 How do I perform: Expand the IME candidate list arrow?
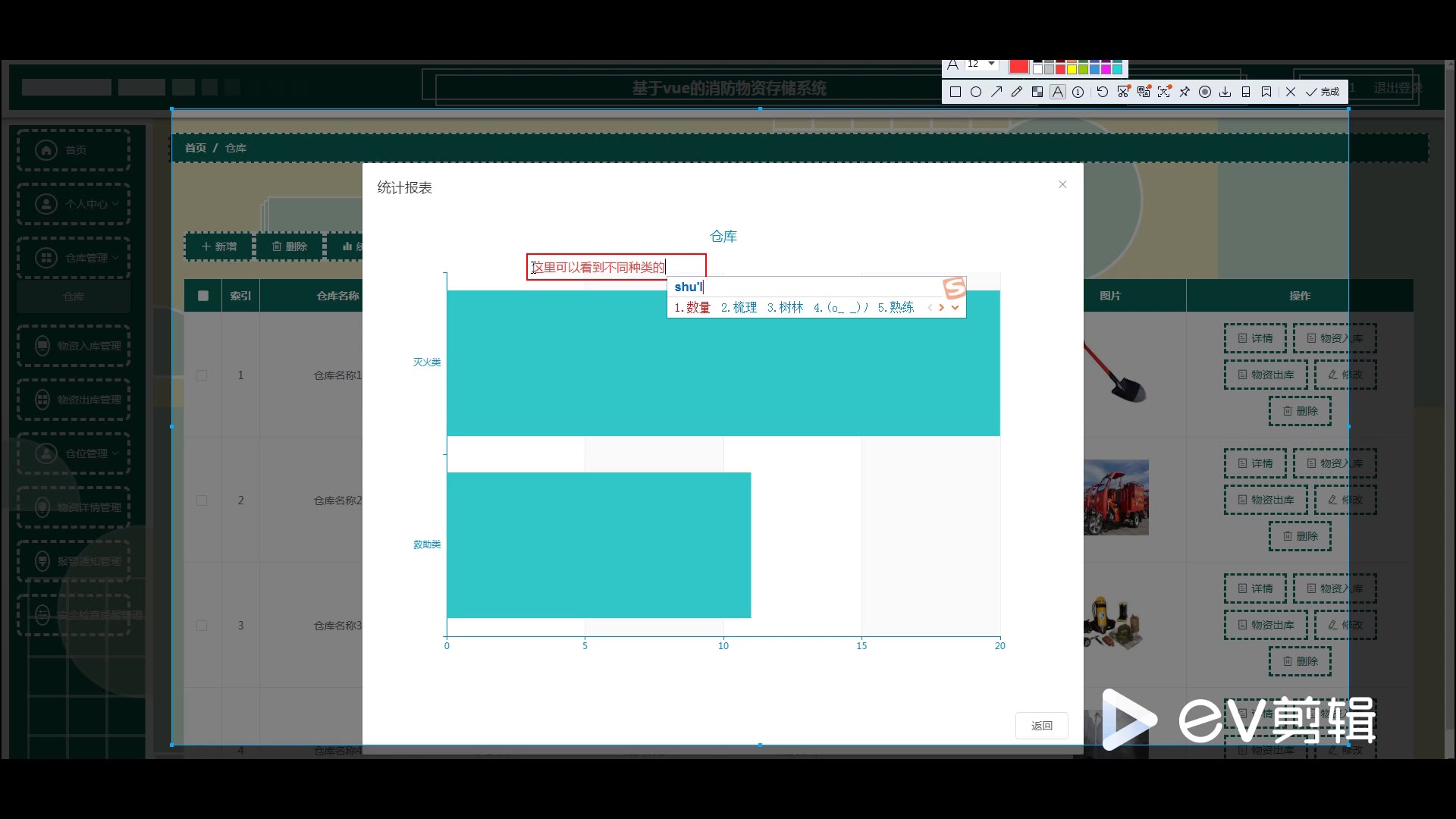click(955, 307)
